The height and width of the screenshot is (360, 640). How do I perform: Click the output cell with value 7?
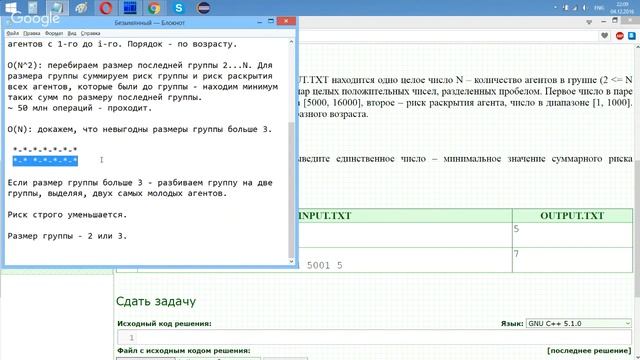[x=572, y=260]
